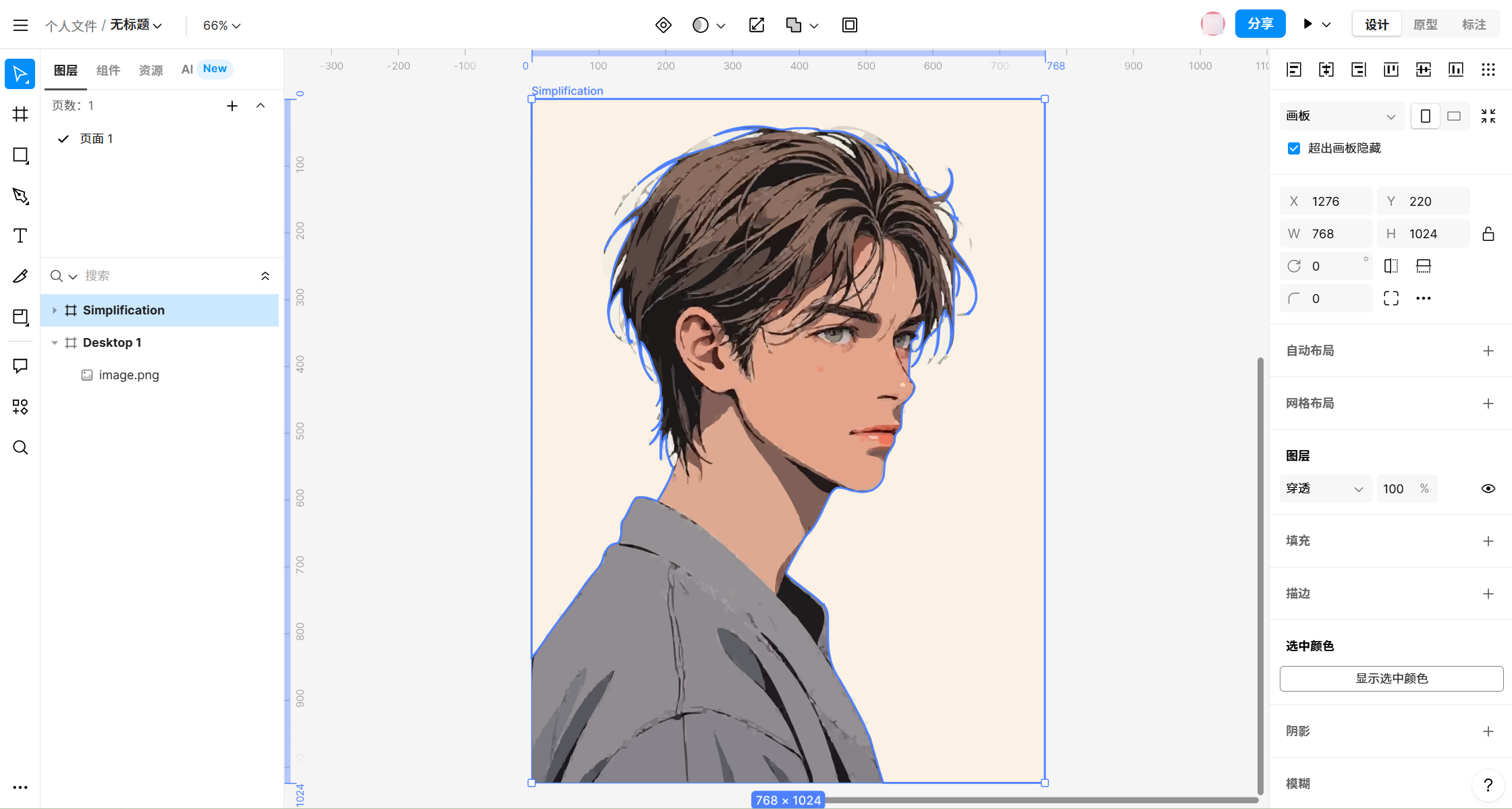The image size is (1512, 809).
Task: Open the help question mark button
Action: coord(1488,785)
